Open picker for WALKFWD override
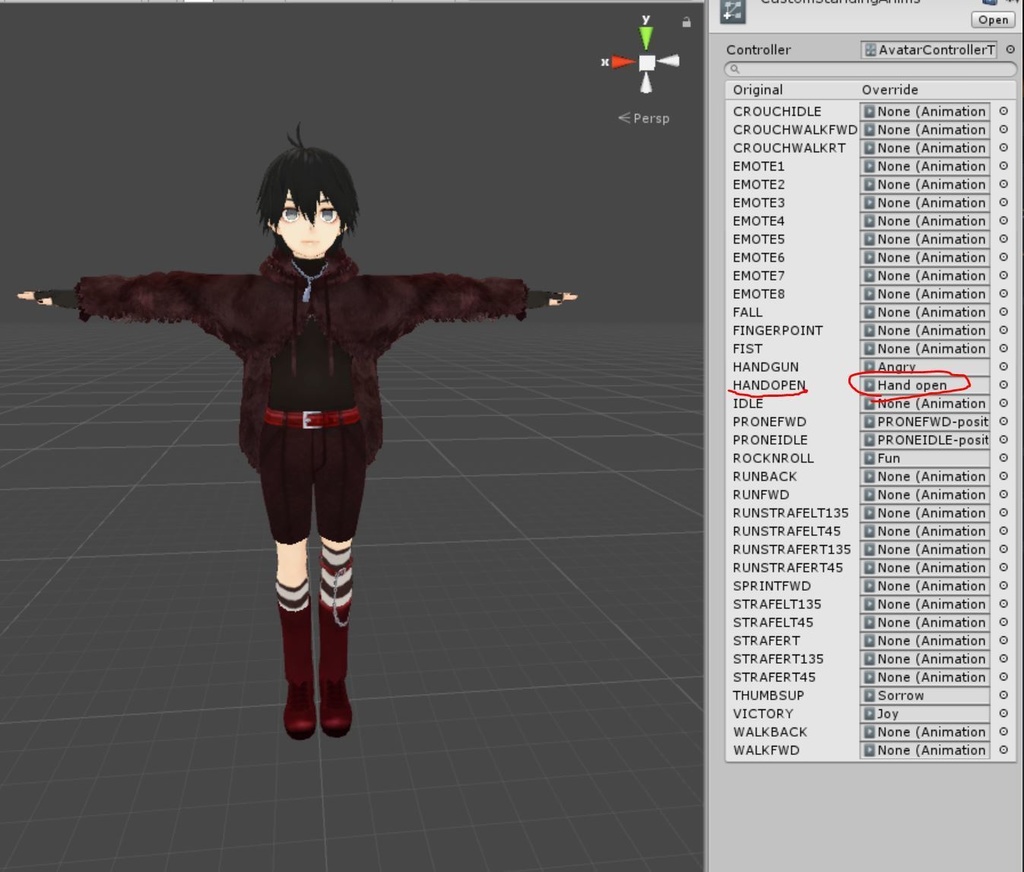 pos(1004,751)
